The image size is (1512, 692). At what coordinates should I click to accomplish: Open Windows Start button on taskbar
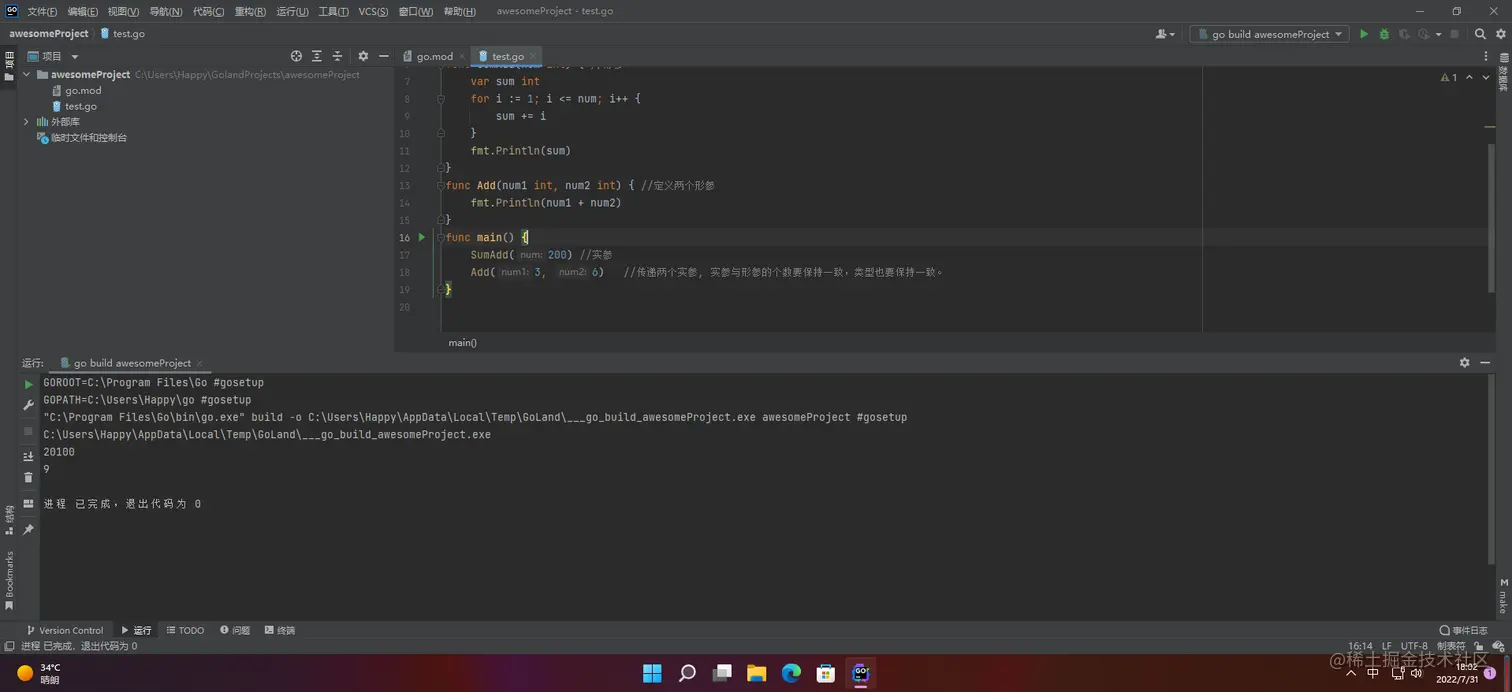point(652,673)
